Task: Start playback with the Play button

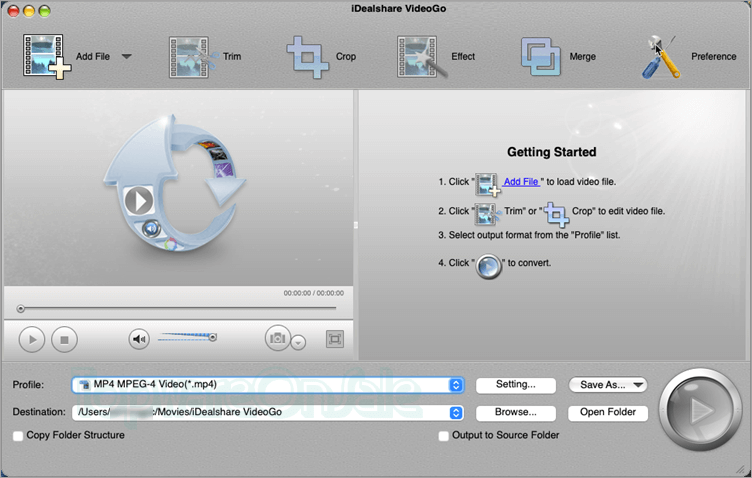Action: 32,339
